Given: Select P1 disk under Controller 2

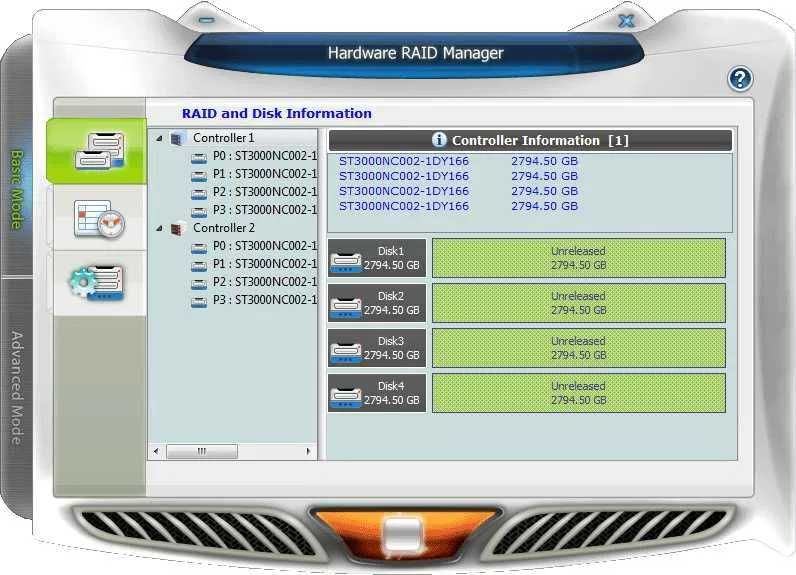Looking at the screenshot, I should tap(264, 264).
